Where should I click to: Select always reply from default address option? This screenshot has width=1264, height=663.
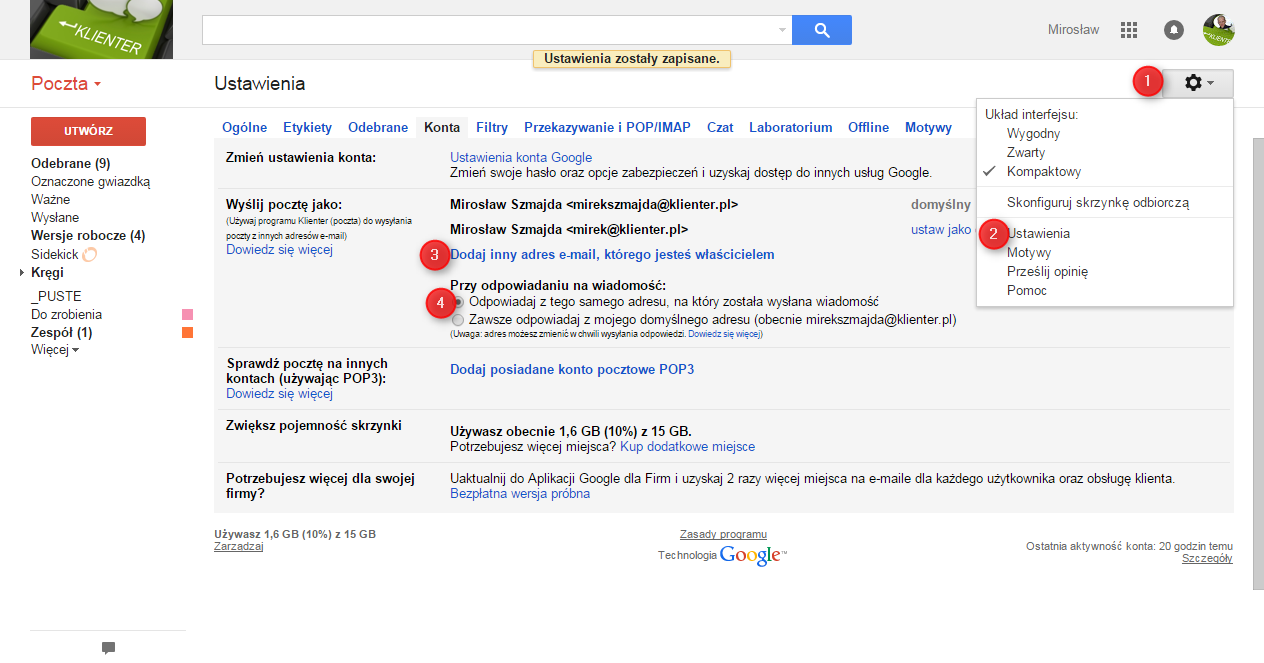(x=459, y=320)
